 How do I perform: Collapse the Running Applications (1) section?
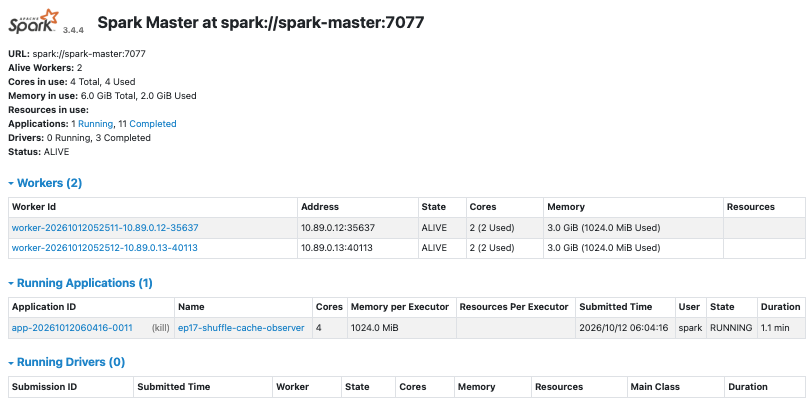tap(80, 283)
